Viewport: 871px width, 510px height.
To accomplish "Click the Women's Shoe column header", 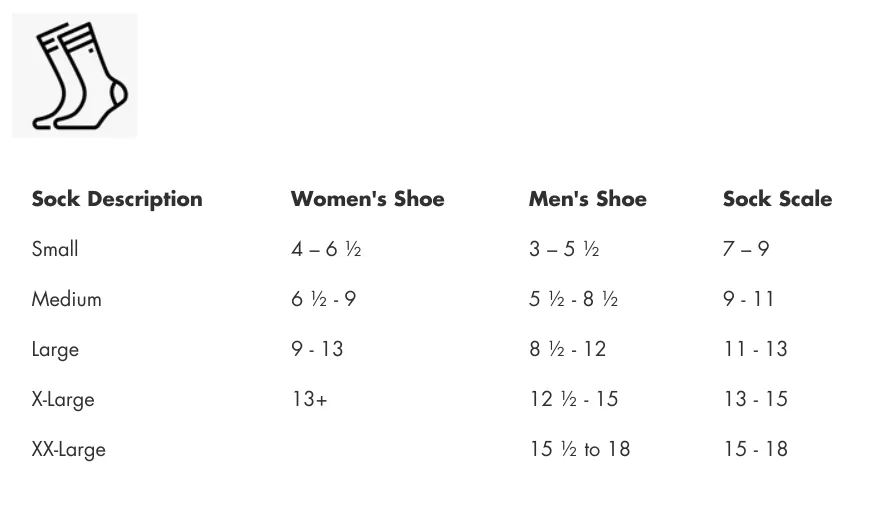I will click(367, 198).
